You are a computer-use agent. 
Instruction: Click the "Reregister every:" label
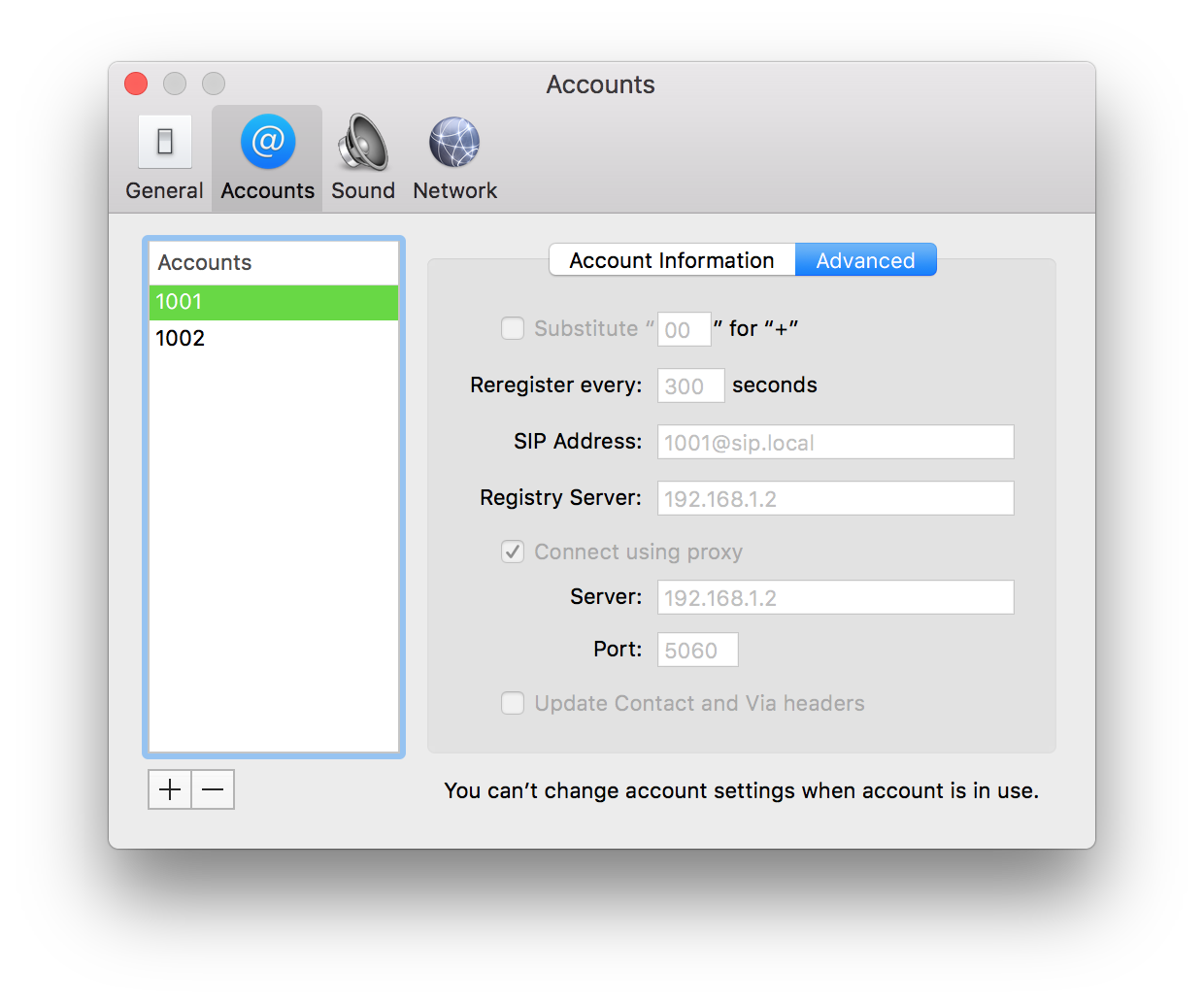(x=556, y=385)
